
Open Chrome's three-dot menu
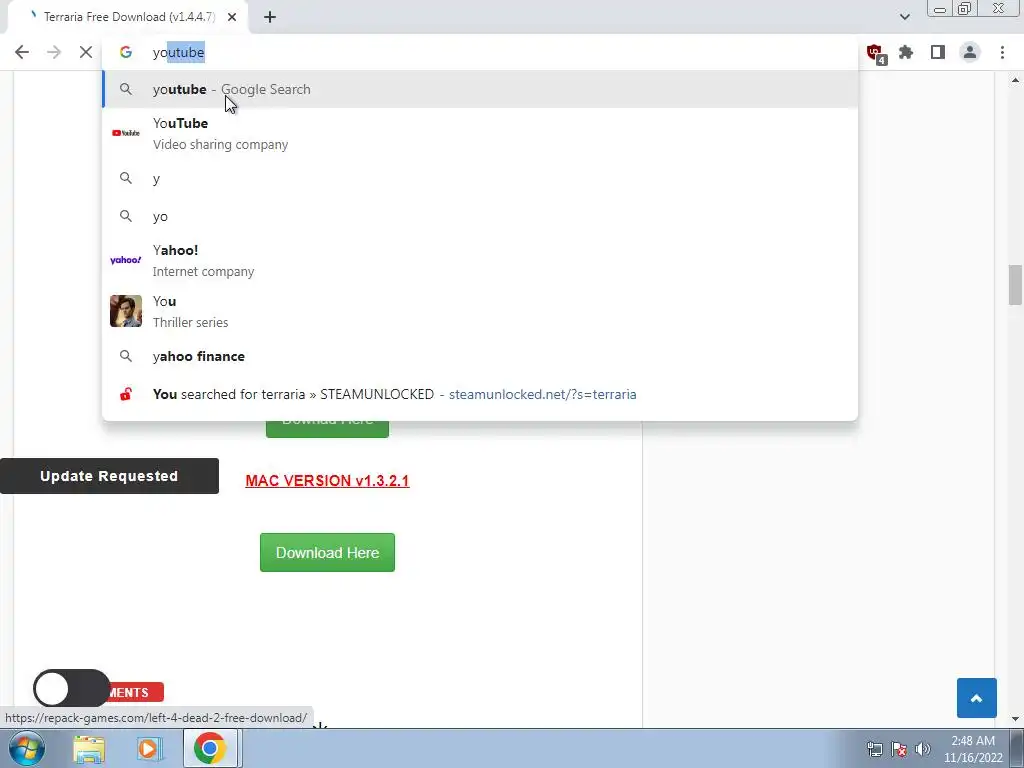tap(1002, 52)
